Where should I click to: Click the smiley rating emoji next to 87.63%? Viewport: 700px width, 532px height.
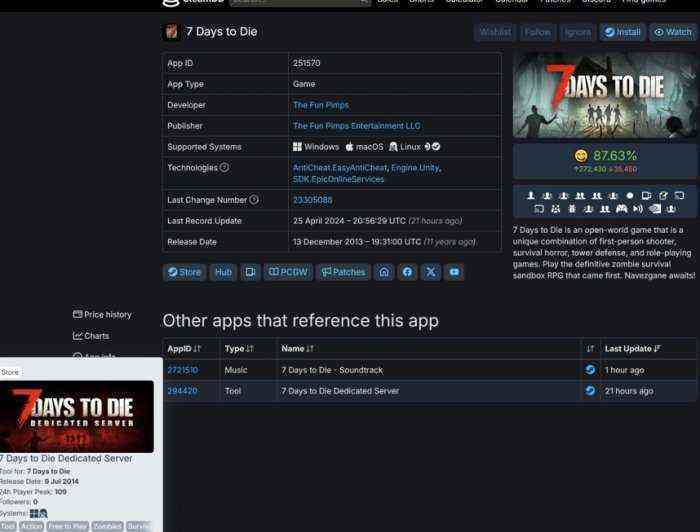pyautogui.click(x=581, y=156)
